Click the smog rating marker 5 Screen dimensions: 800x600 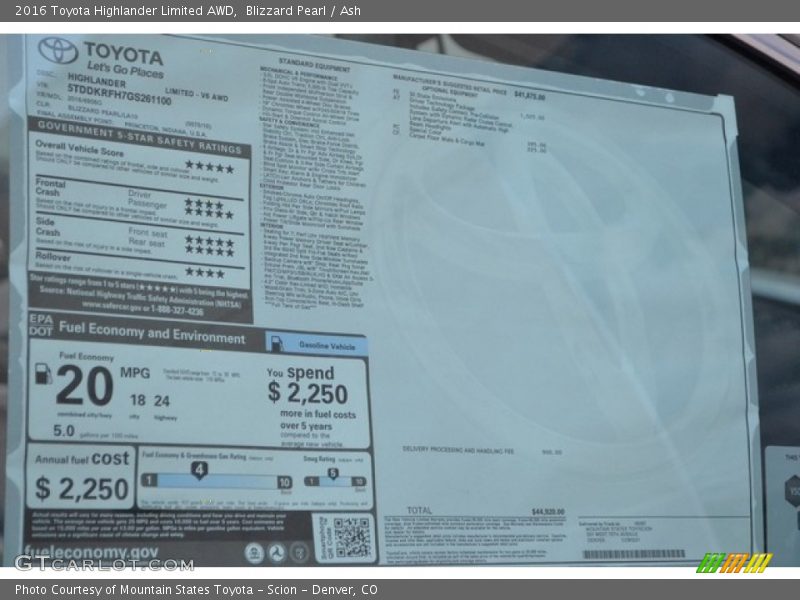pyautogui.click(x=333, y=473)
